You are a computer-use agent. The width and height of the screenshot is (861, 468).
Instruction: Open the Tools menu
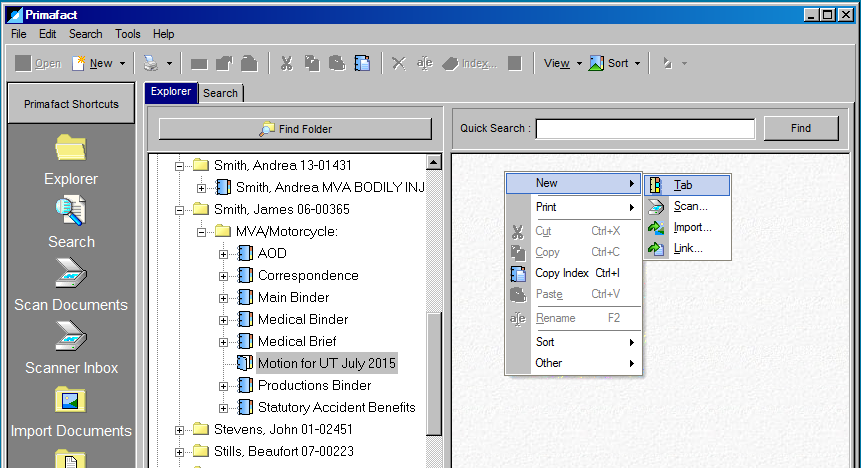click(x=128, y=34)
